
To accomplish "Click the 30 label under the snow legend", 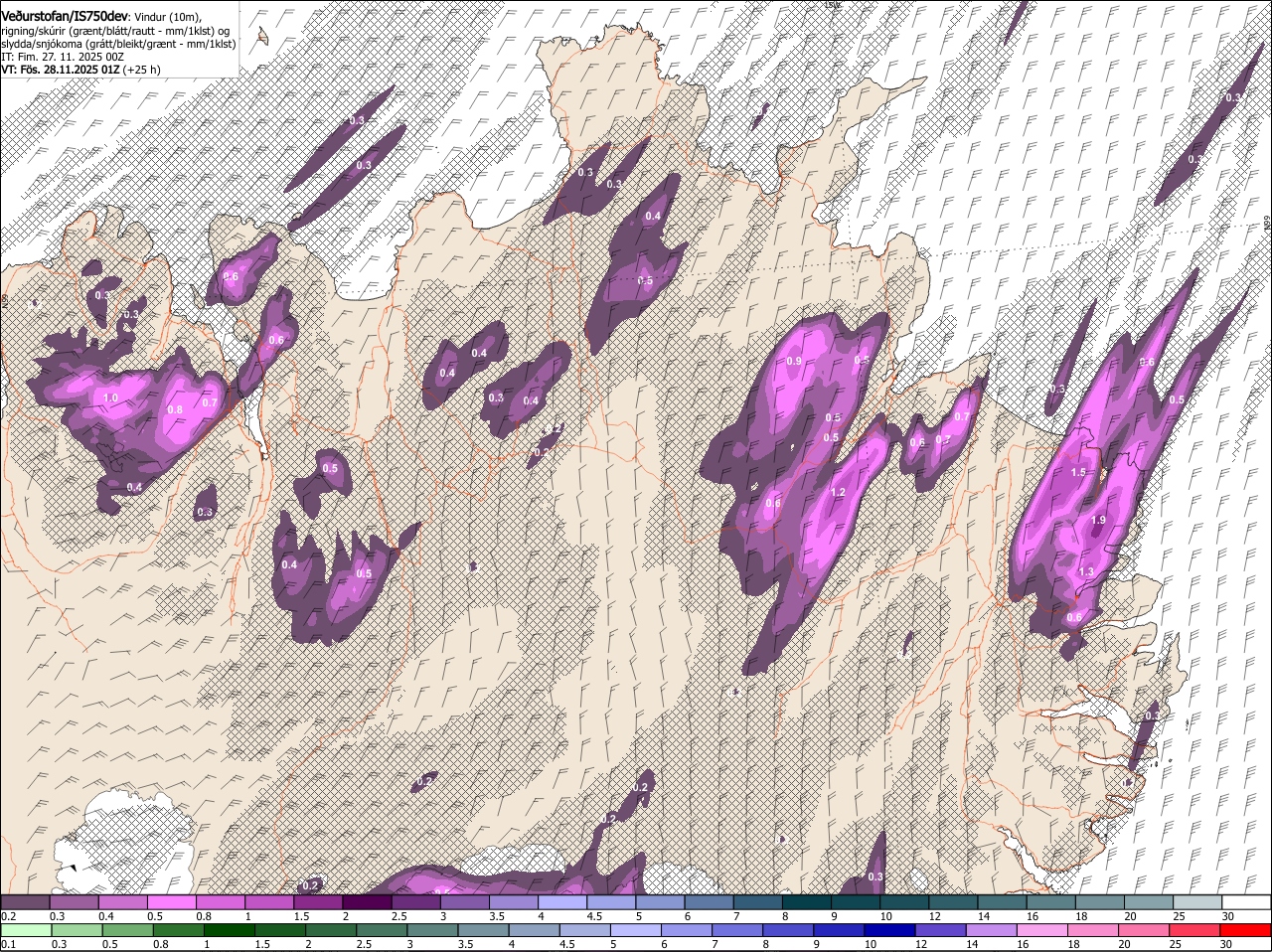I will [x=1228, y=915].
